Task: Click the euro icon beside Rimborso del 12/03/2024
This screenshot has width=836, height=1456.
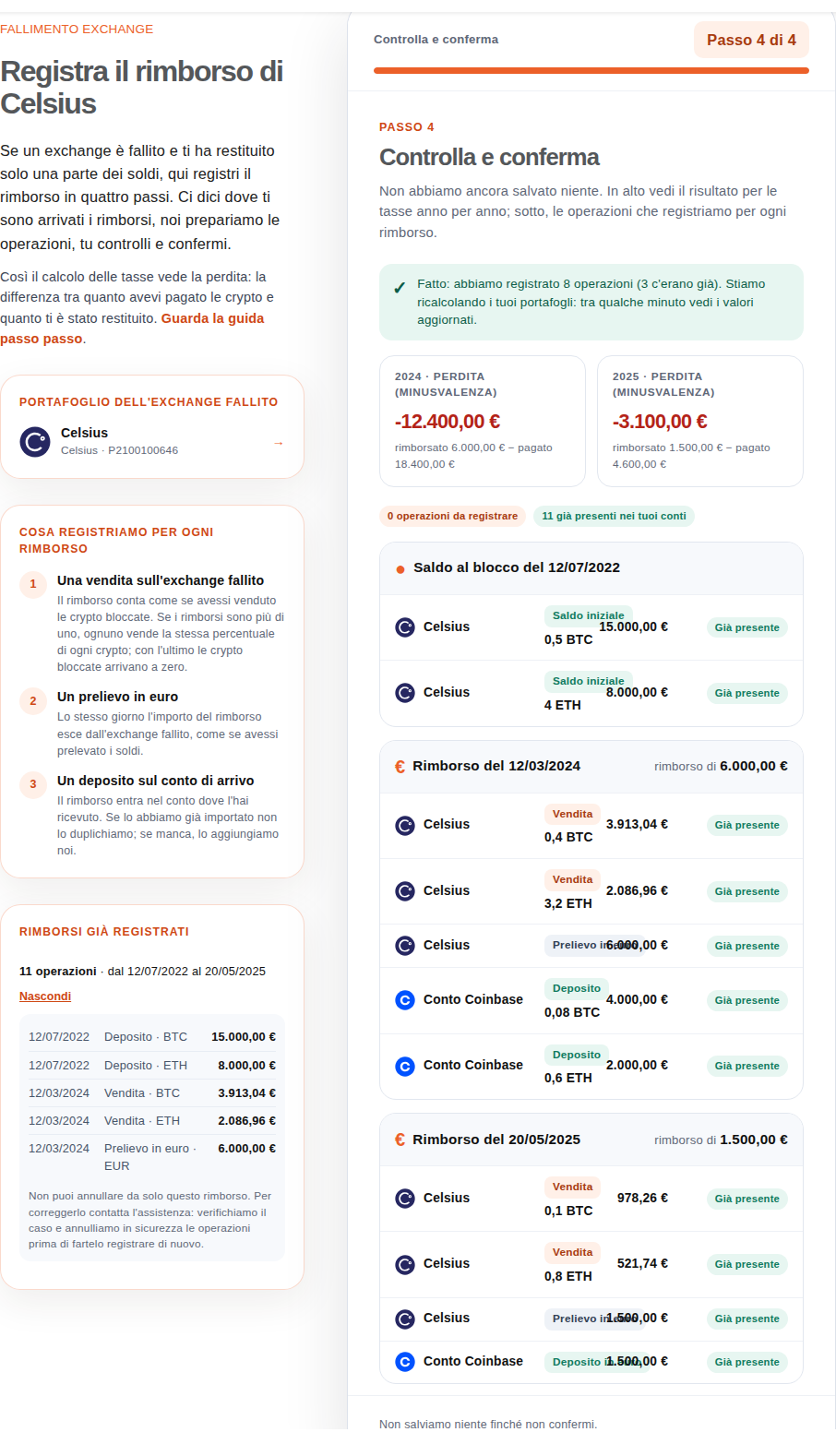Action: click(x=400, y=767)
